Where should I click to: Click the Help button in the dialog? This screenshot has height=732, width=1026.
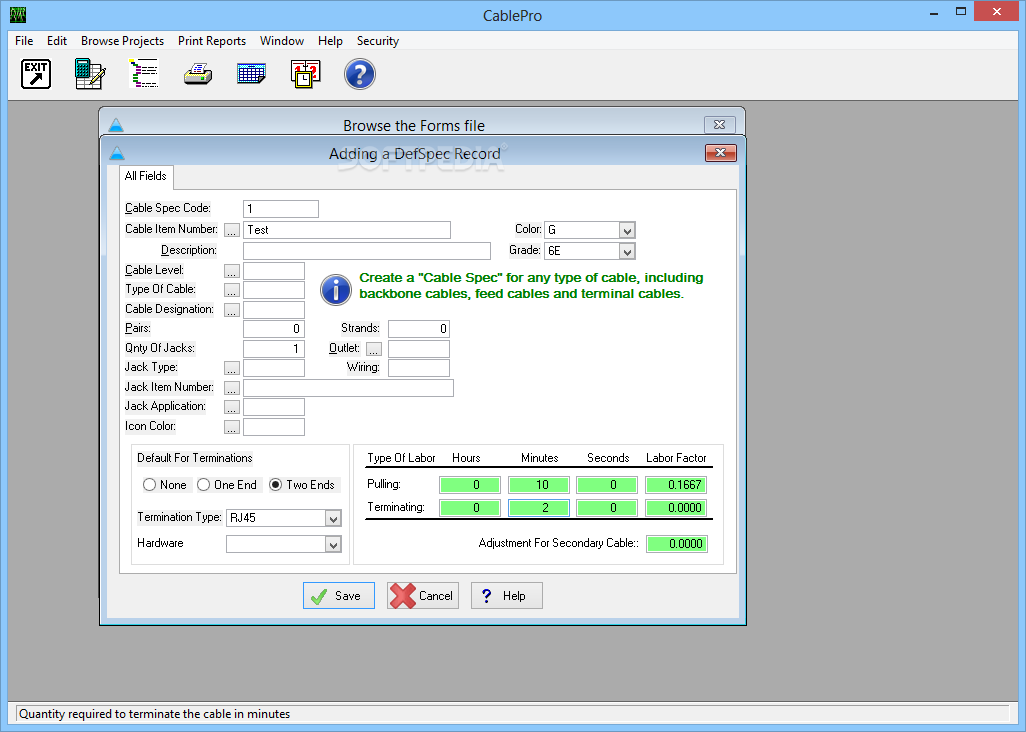(x=506, y=595)
